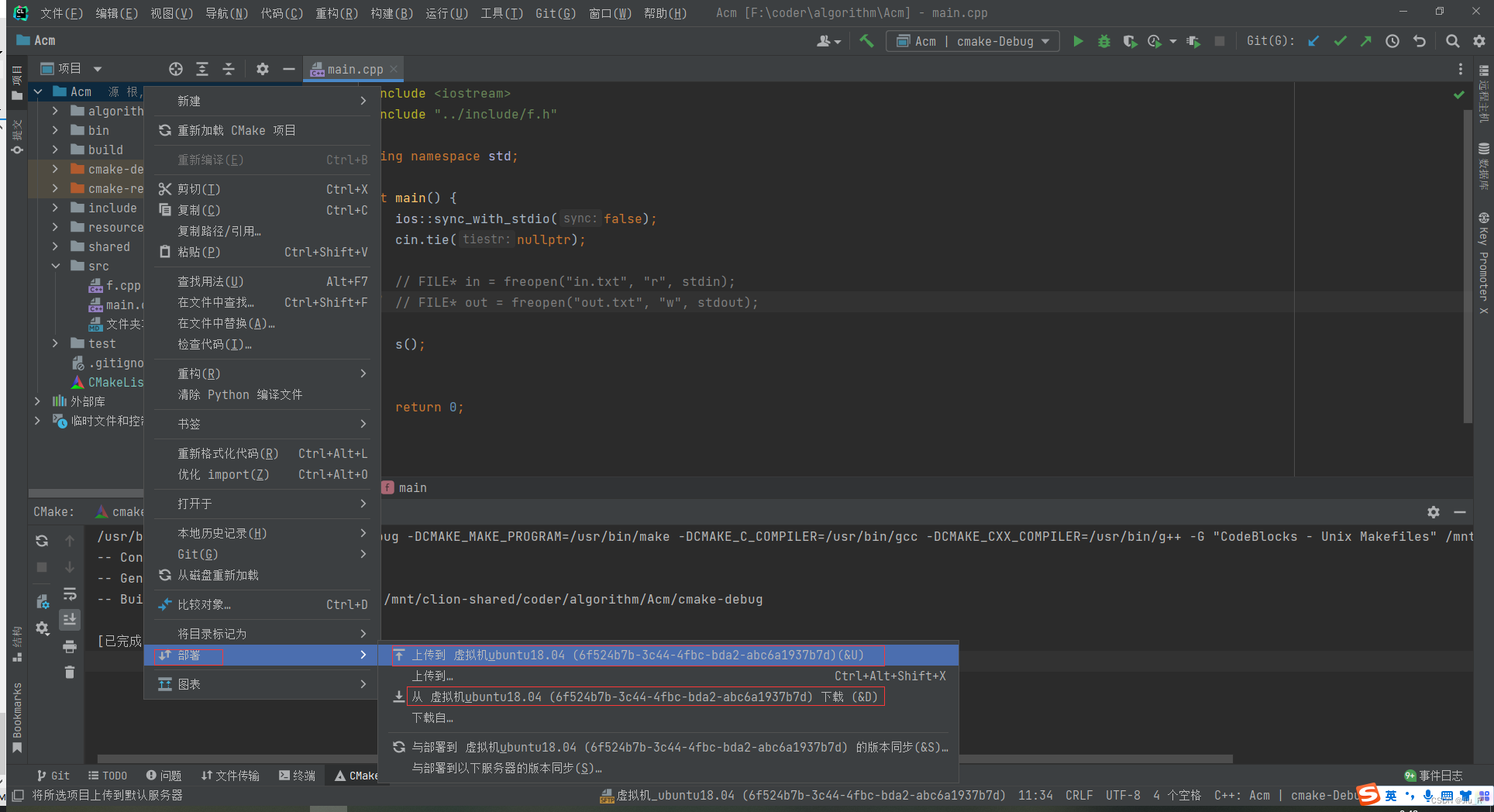Run the Acm configuration with green play button

(x=1078, y=41)
